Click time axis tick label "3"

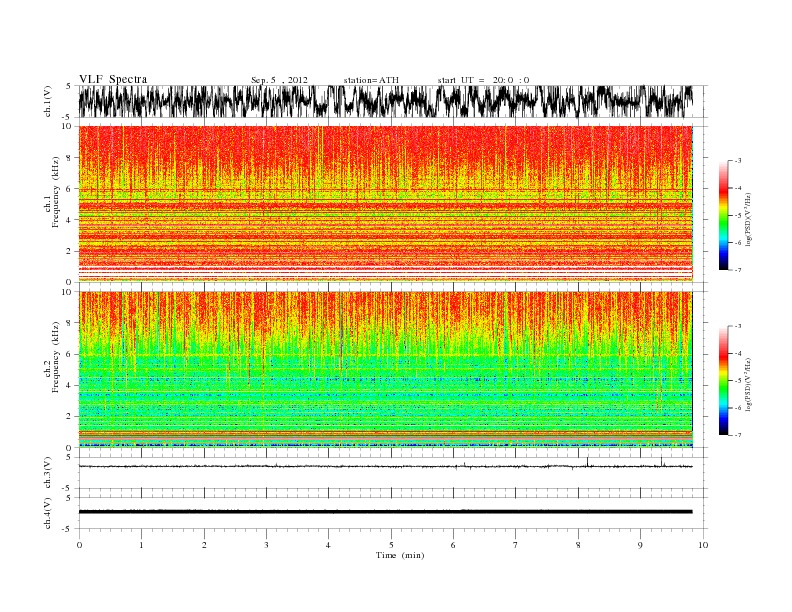coord(266,545)
